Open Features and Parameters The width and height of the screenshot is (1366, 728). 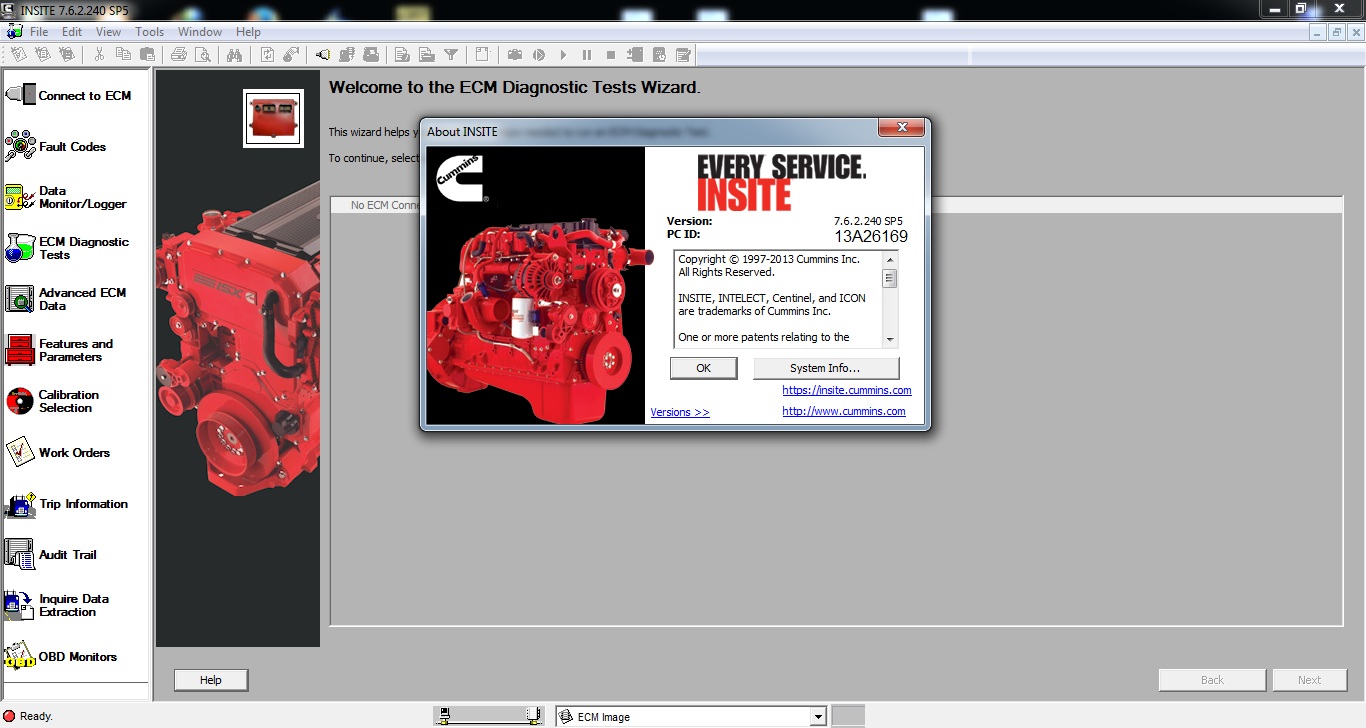click(x=59, y=350)
